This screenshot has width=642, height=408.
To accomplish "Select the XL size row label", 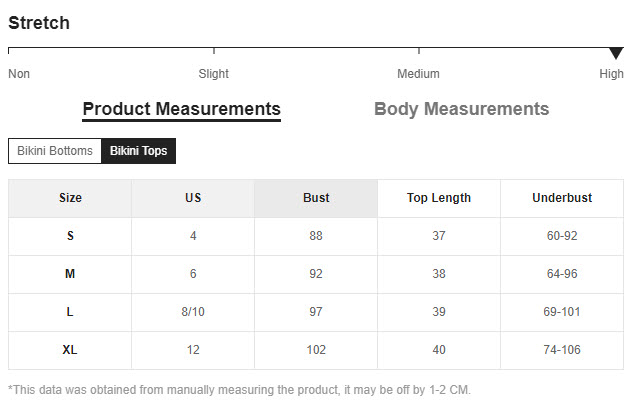I will 70,350.
